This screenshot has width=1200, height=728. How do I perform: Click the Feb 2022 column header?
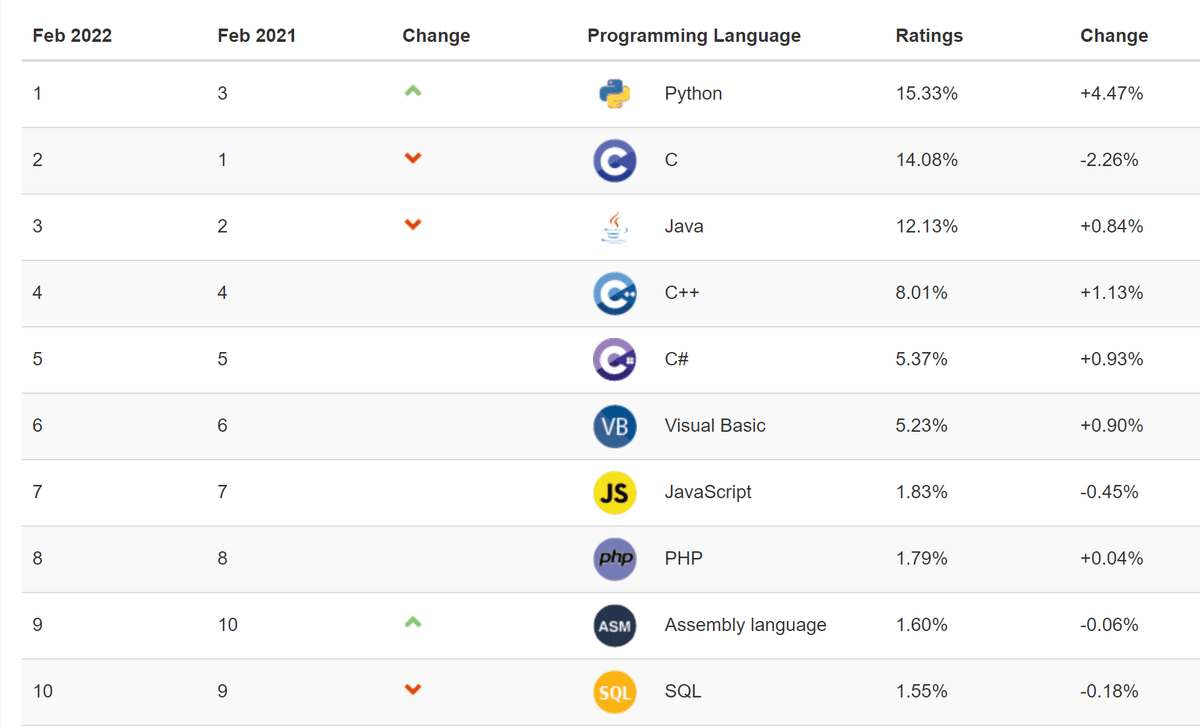(x=72, y=36)
